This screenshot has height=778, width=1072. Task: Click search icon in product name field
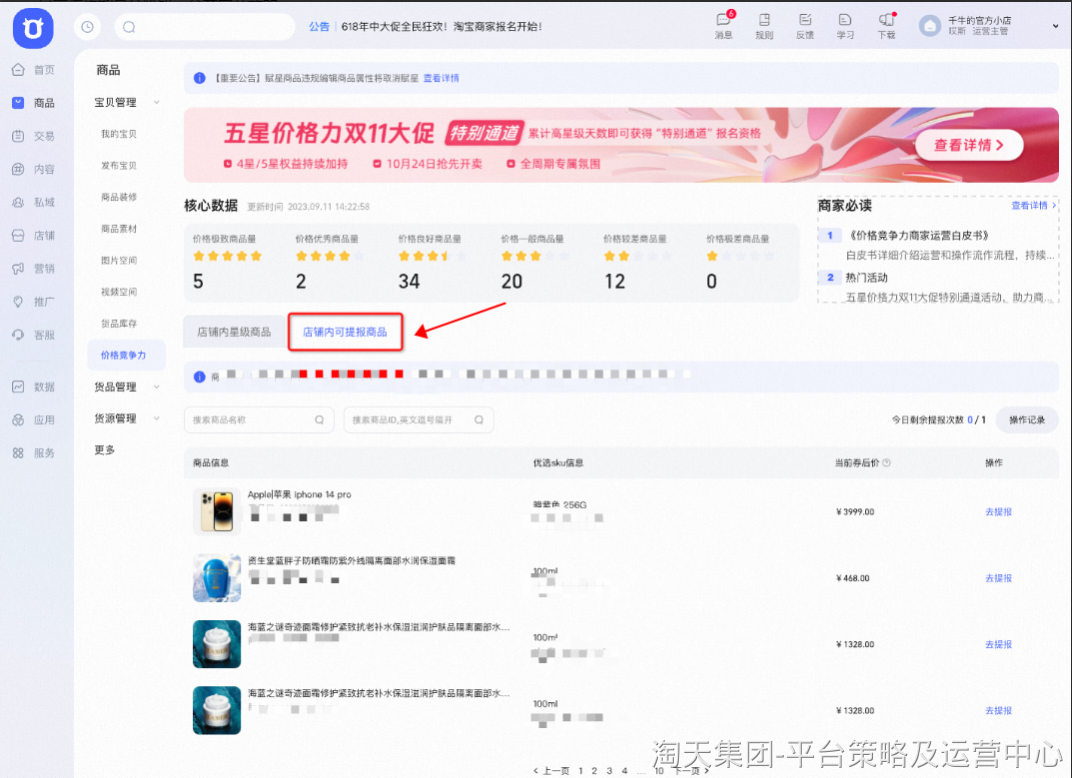click(x=319, y=420)
